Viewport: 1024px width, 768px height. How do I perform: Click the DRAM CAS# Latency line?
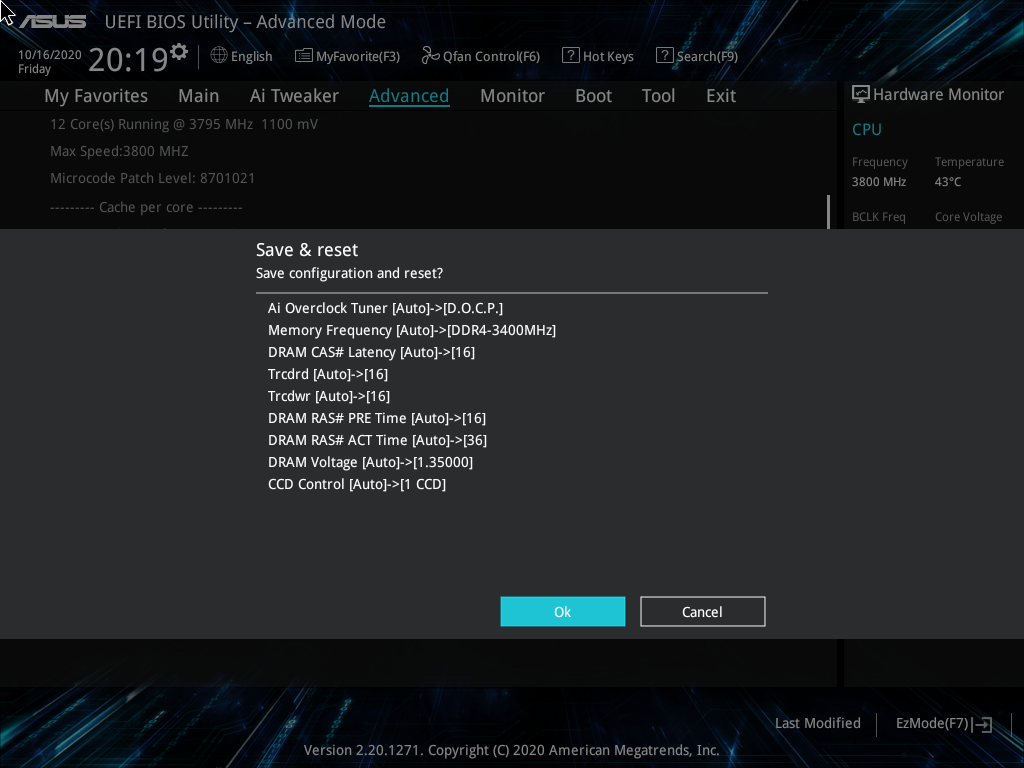[x=372, y=352]
